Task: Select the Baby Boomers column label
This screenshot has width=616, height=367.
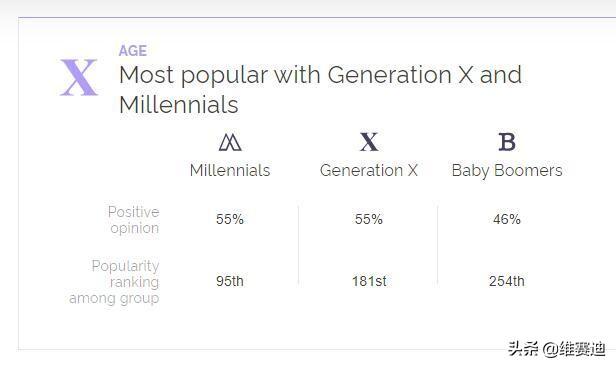Action: (507, 171)
